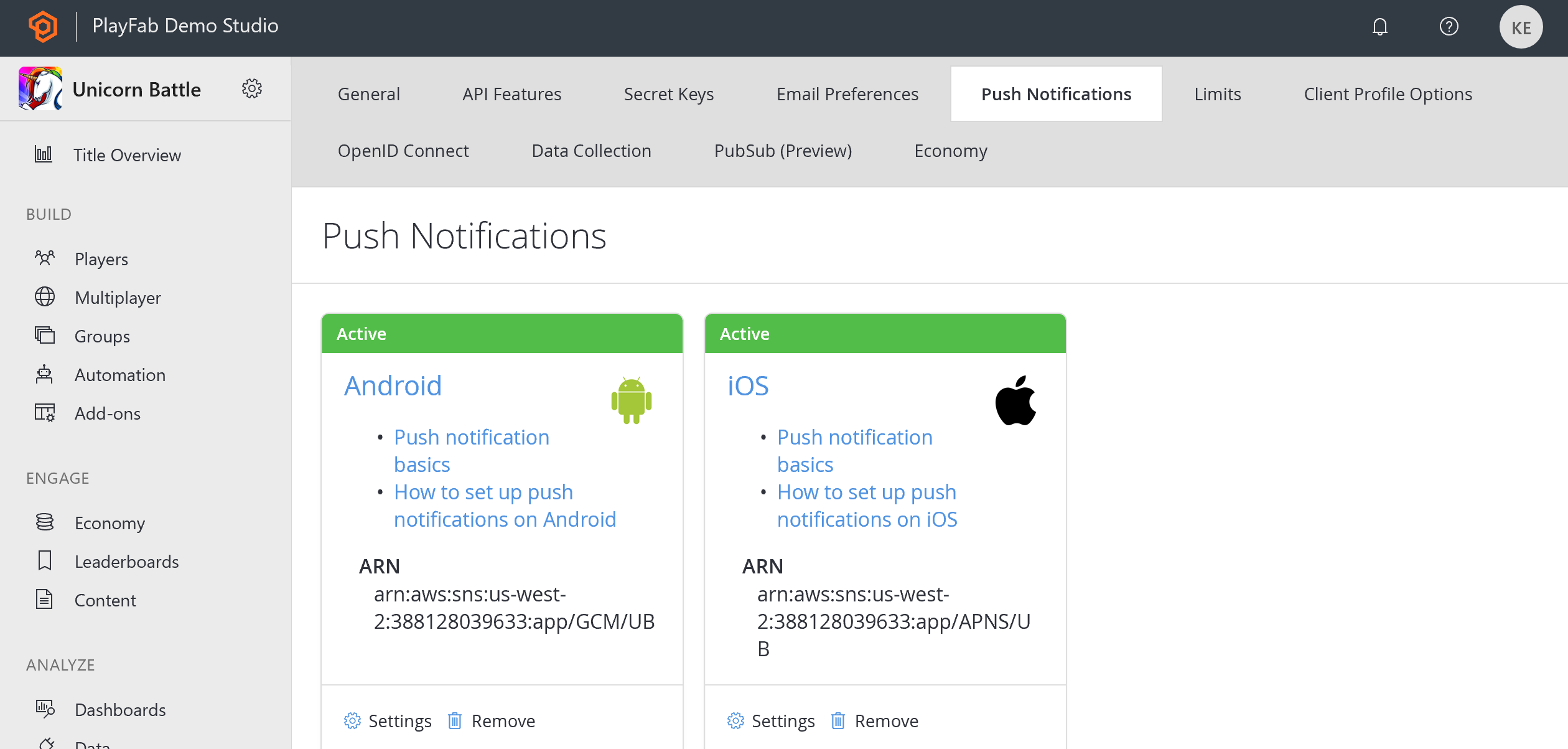Click the Multiplayer globe icon

[x=45, y=297]
